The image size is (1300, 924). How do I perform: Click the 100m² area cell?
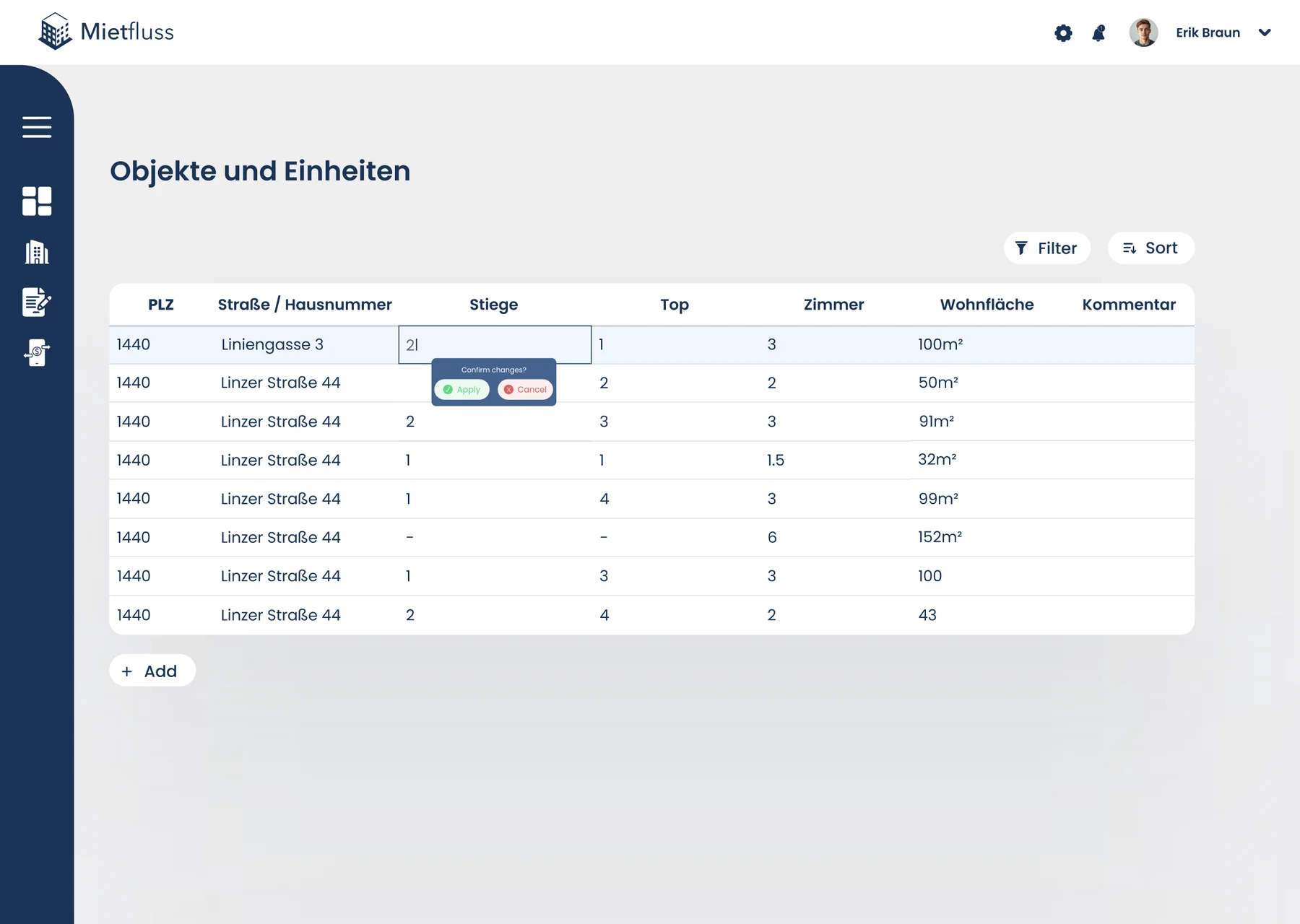[940, 344]
